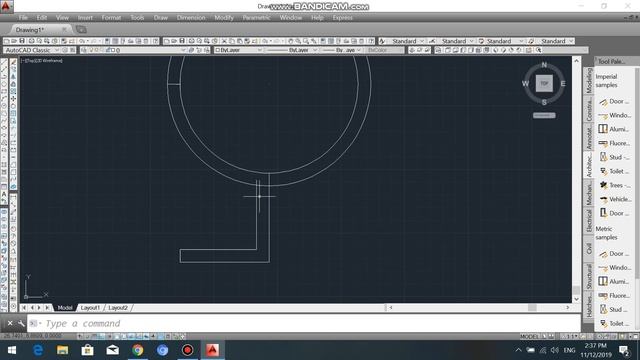Open the new drawing tab button
This screenshot has width=640, height=360.
(81, 29)
